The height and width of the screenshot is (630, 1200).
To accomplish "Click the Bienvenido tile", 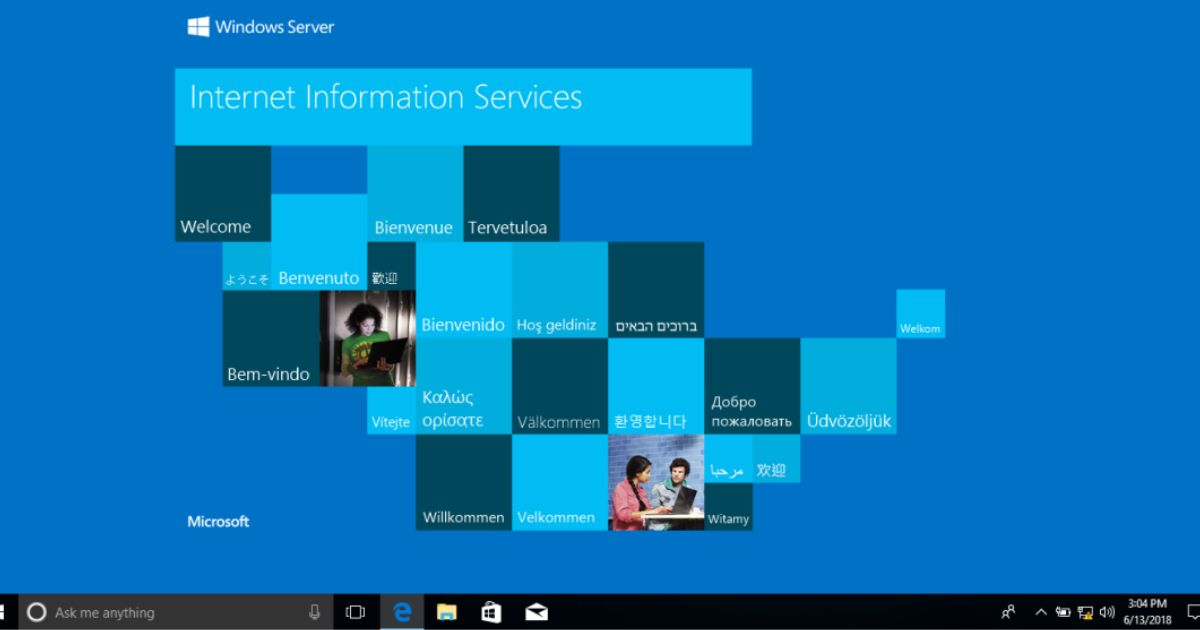I will 463,290.
